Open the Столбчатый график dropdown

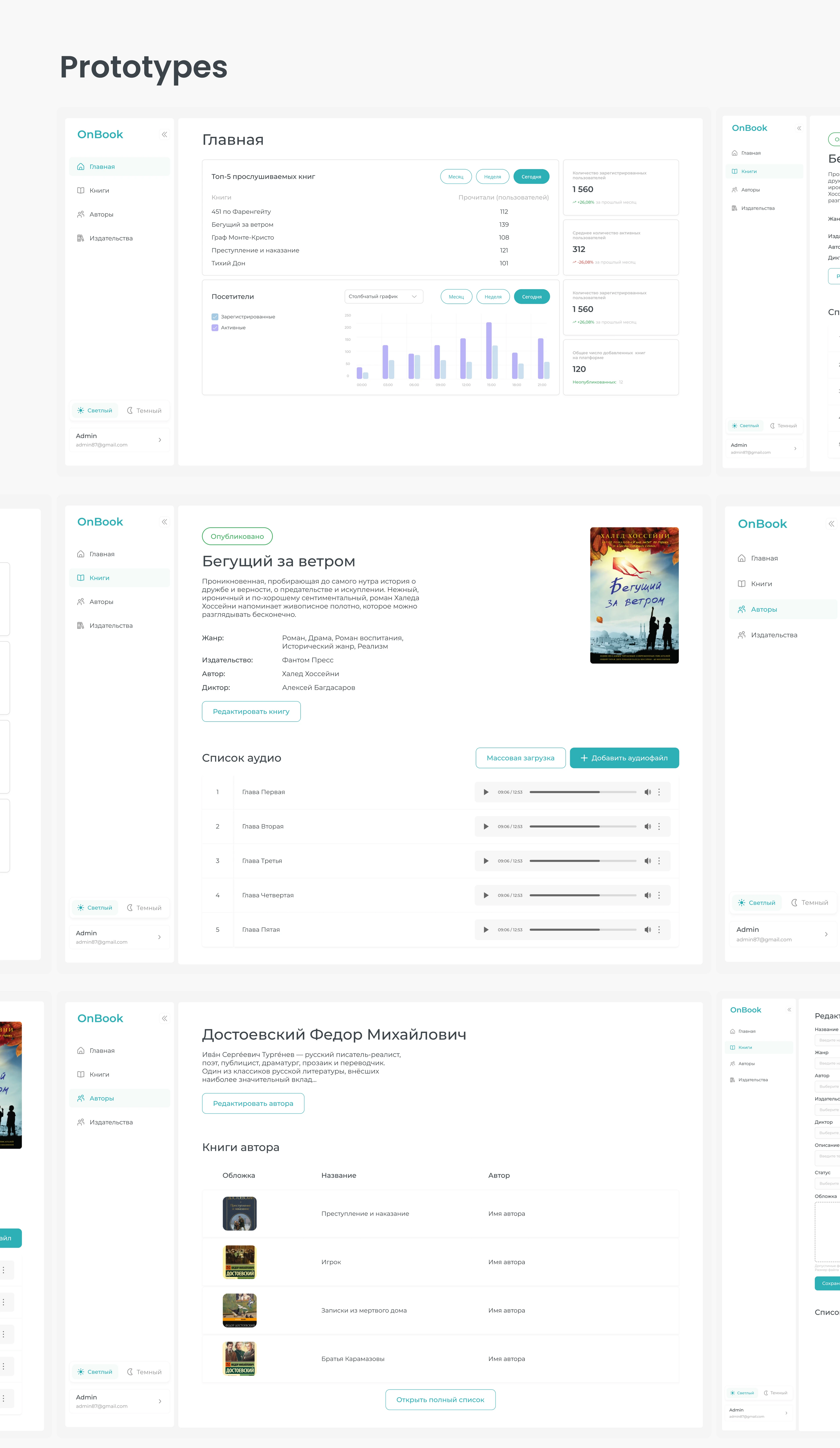point(383,296)
